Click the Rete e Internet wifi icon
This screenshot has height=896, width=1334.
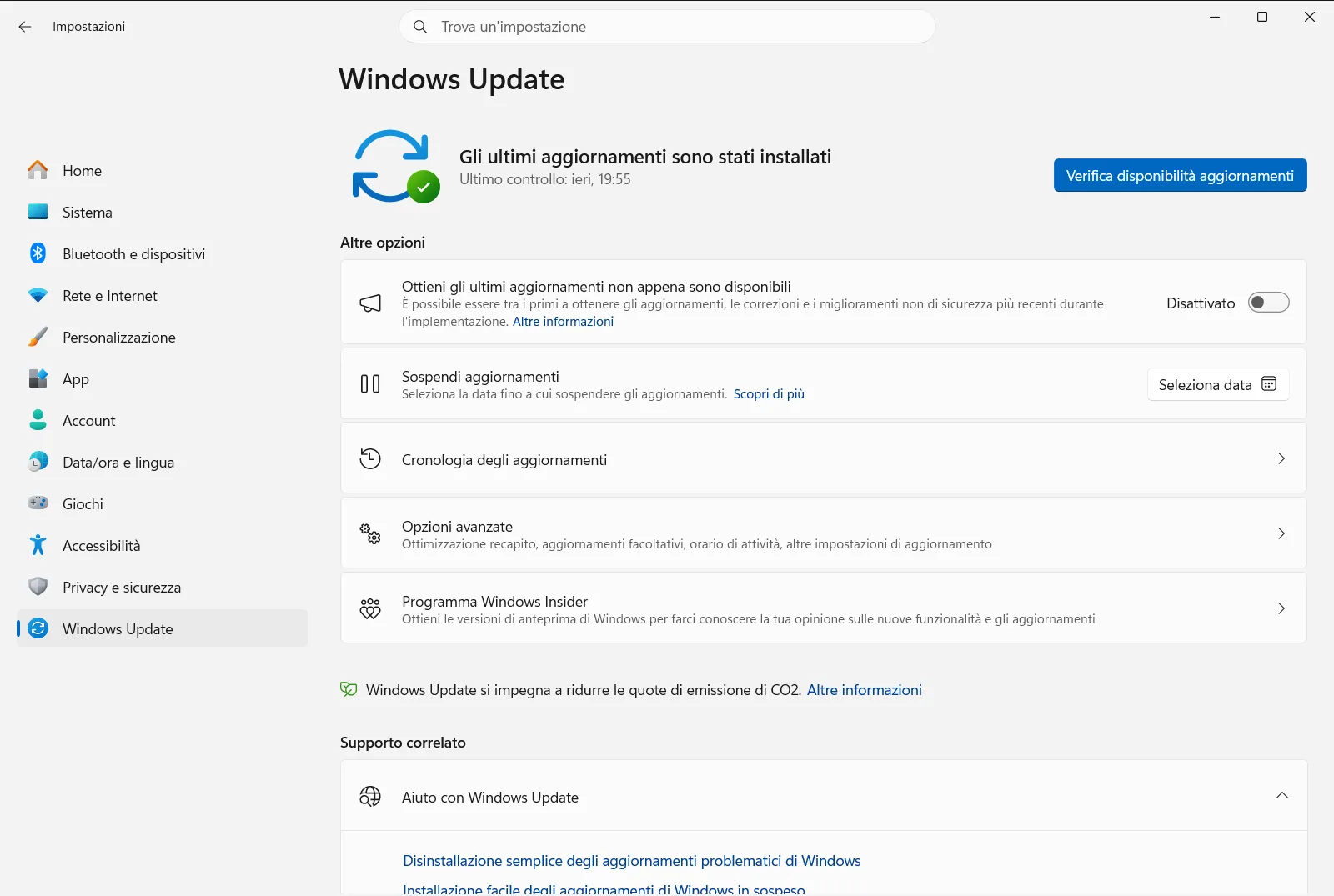[x=38, y=295]
